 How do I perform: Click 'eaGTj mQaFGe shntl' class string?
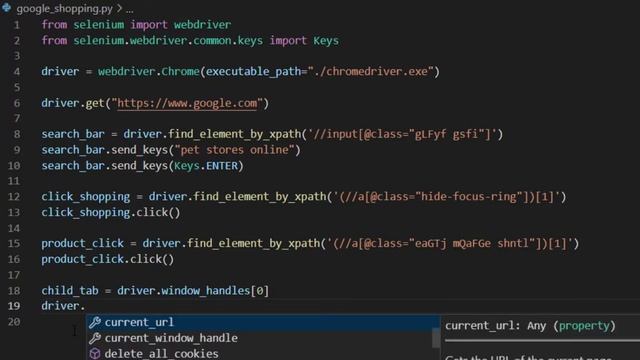[472, 244]
